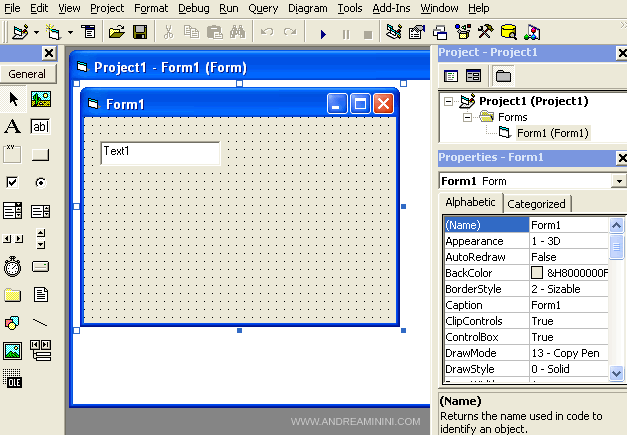Image resolution: width=627 pixels, height=435 pixels.
Task: Open the Debug menu
Action: point(194,8)
